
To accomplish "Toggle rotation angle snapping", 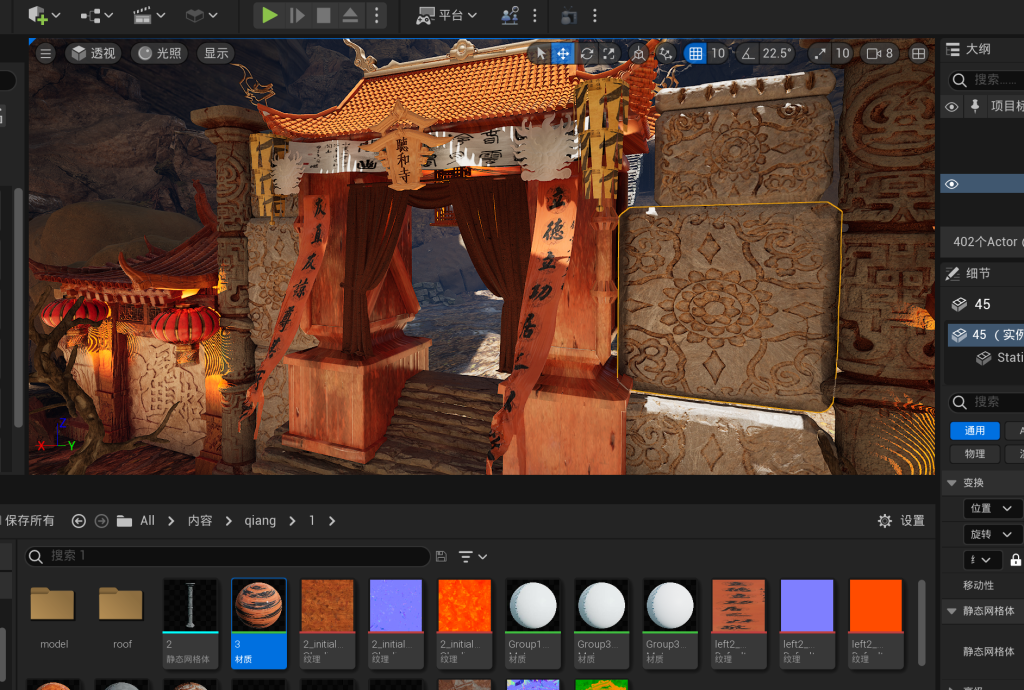I will tap(747, 54).
